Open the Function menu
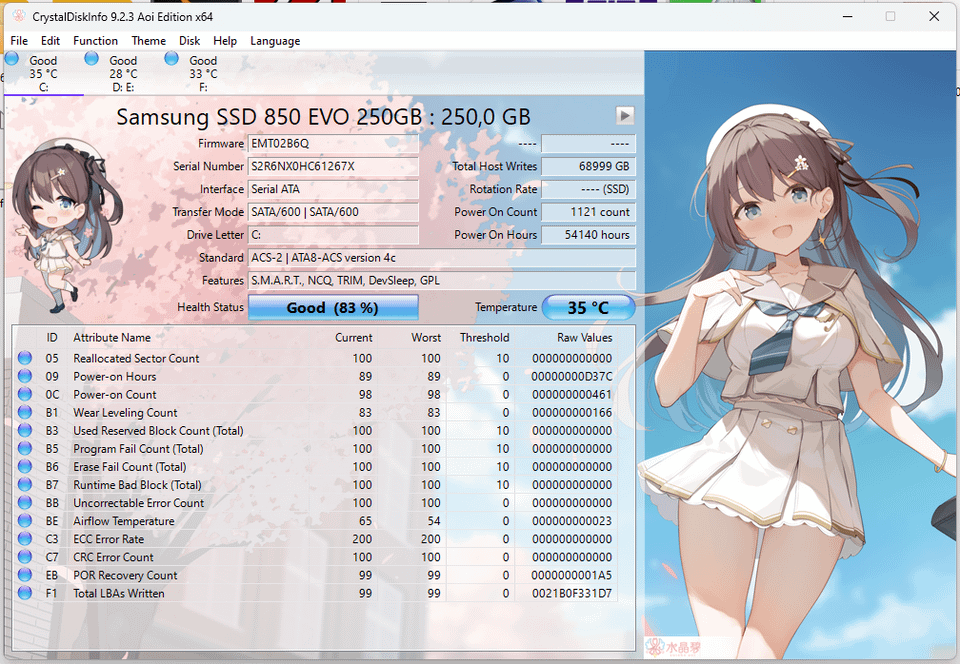Image resolution: width=960 pixels, height=664 pixels. tap(96, 41)
